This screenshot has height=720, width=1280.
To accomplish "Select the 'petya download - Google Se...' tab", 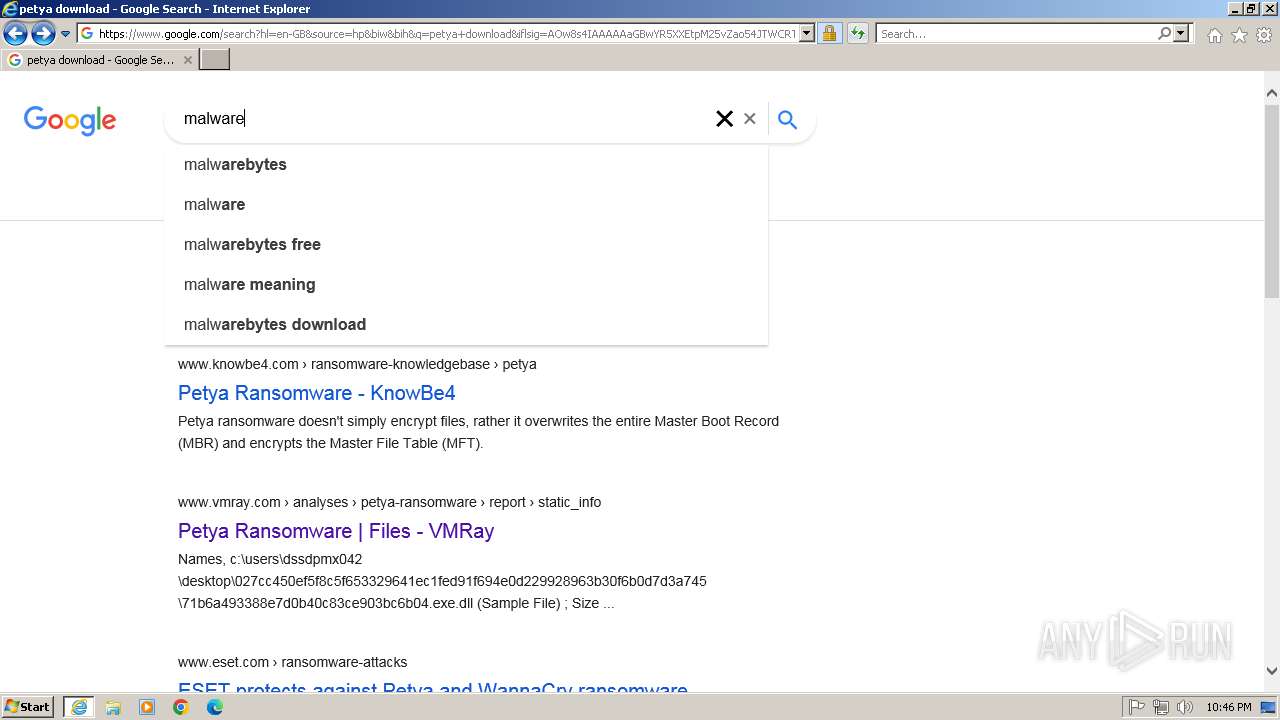I will pyautogui.click(x=100, y=60).
